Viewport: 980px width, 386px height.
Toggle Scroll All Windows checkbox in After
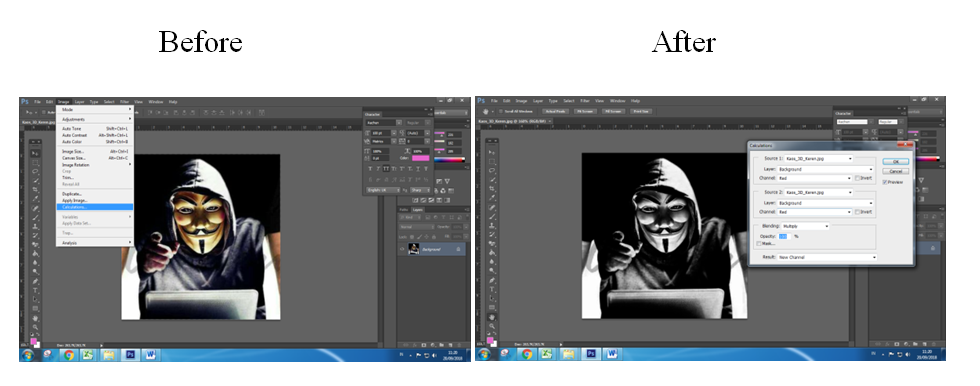[x=501, y=111]
